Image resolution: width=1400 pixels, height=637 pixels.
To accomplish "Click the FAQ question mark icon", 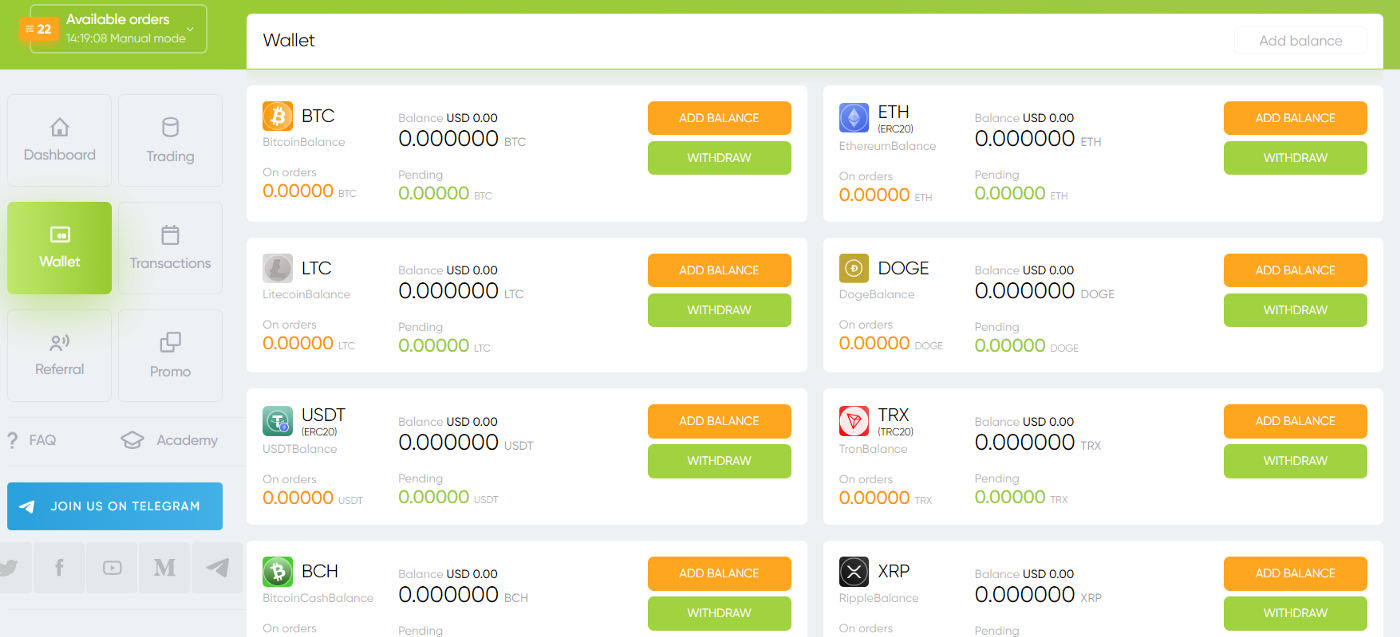I will point(13,440).
